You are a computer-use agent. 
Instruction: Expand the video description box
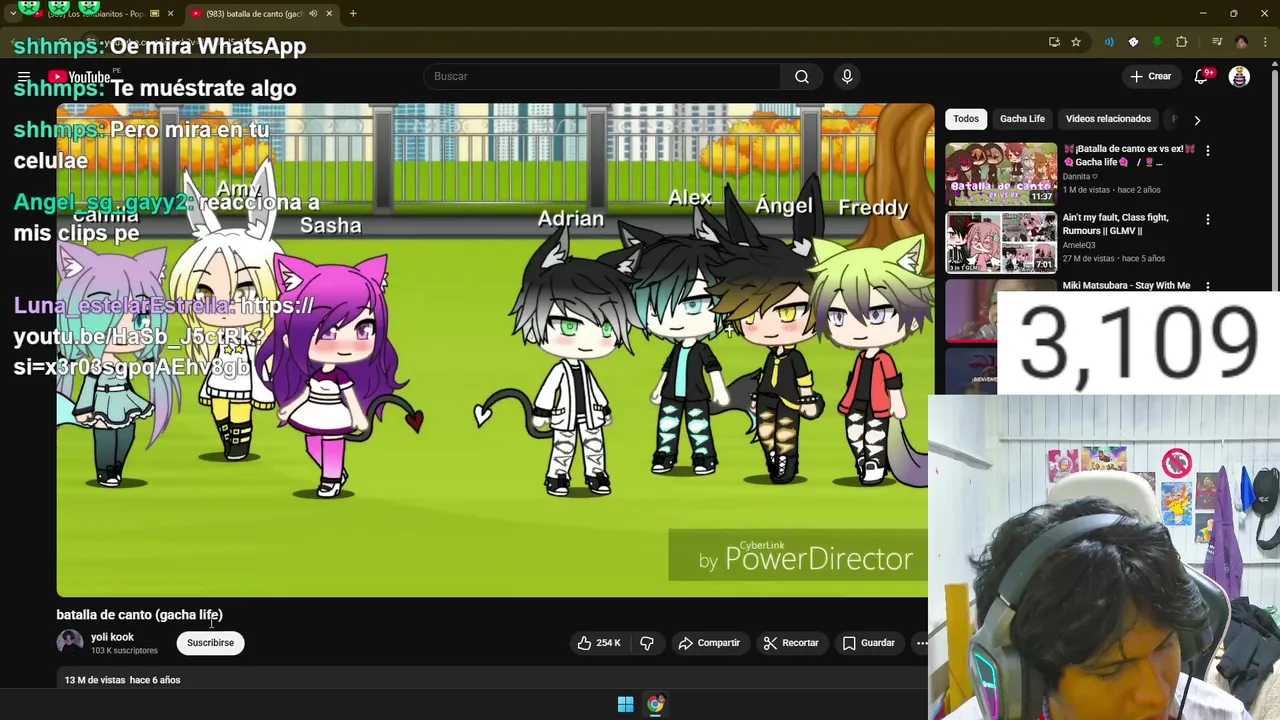tap(490, 680)
